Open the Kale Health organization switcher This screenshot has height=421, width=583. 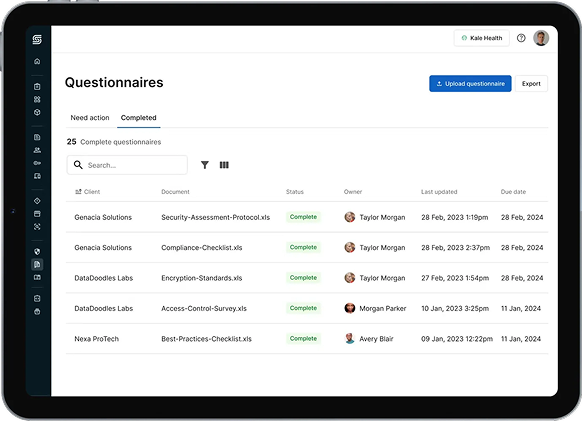click(481, 38)
